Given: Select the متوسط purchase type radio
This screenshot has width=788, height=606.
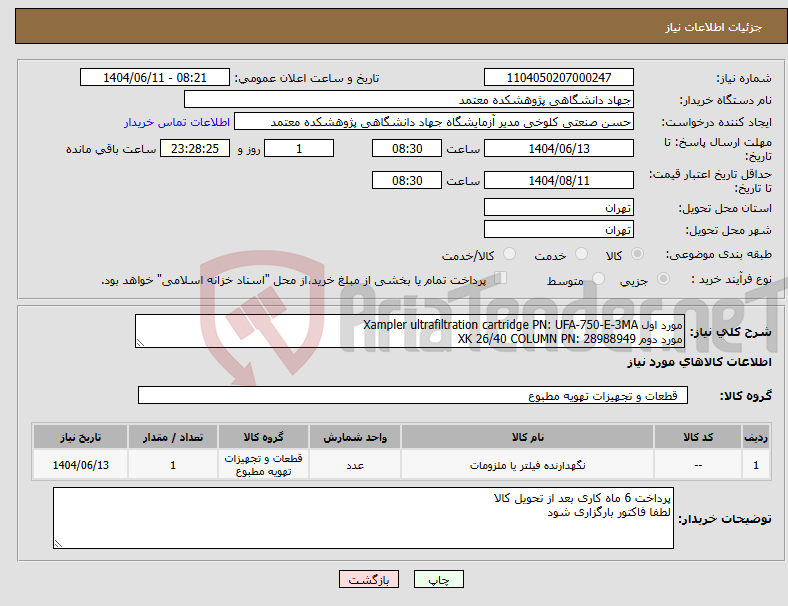Looking at the screenshot, I should pyautogui.click(x=598, y=278).
